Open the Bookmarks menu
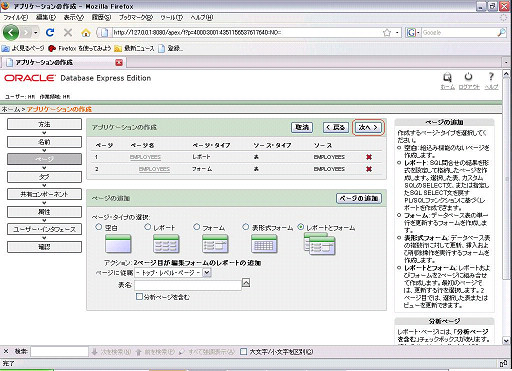Screen dimensions: 512x371 [x=136, y=17]
